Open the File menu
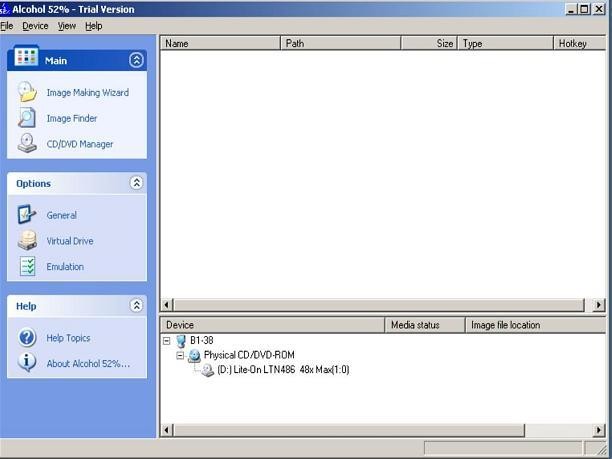This screenshot has width=612, height=459. (7, 26)
